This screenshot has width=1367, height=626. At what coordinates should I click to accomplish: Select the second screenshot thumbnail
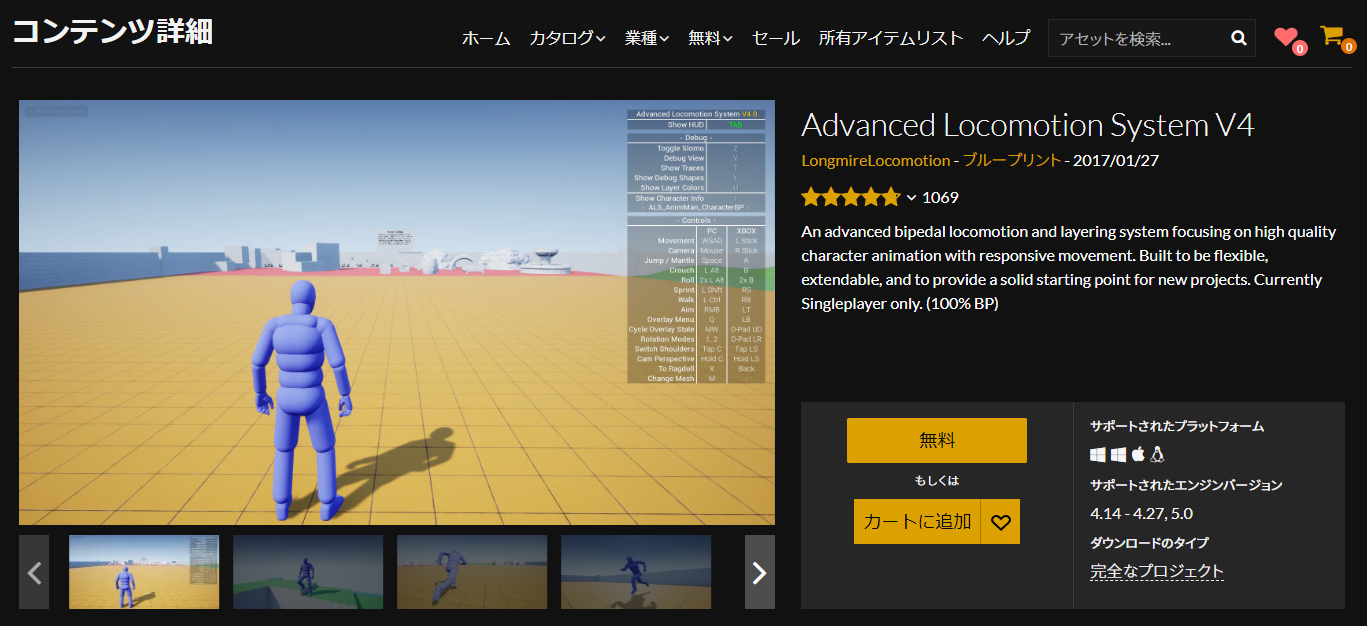pyautogui.click(x=308, y=572)
